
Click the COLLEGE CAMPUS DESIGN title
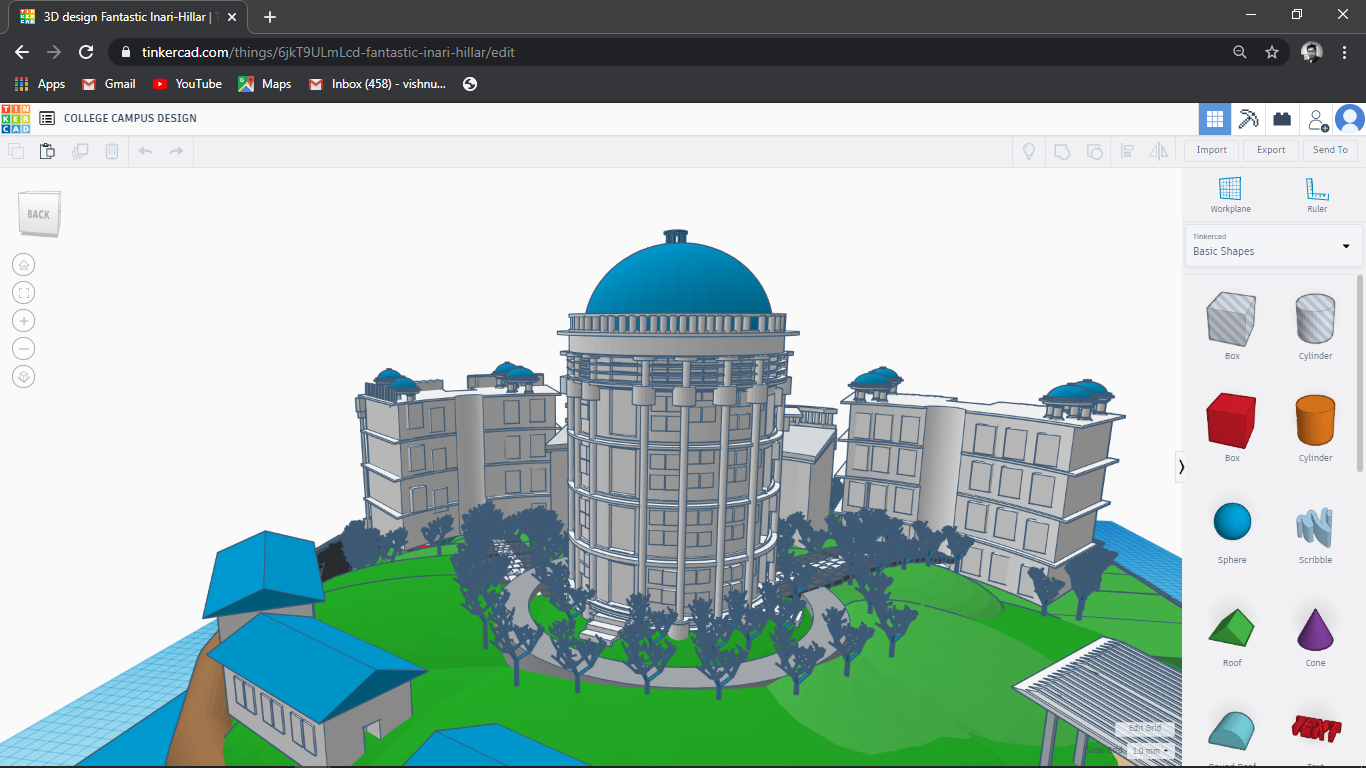tap(130, 118)
